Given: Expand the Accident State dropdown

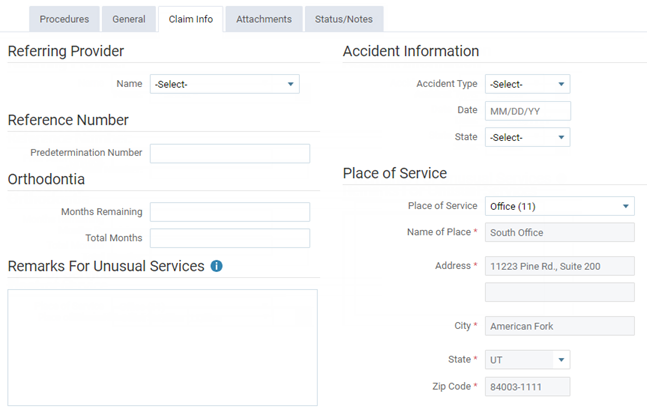Looking at the screenshot, I should coord(527,137).
